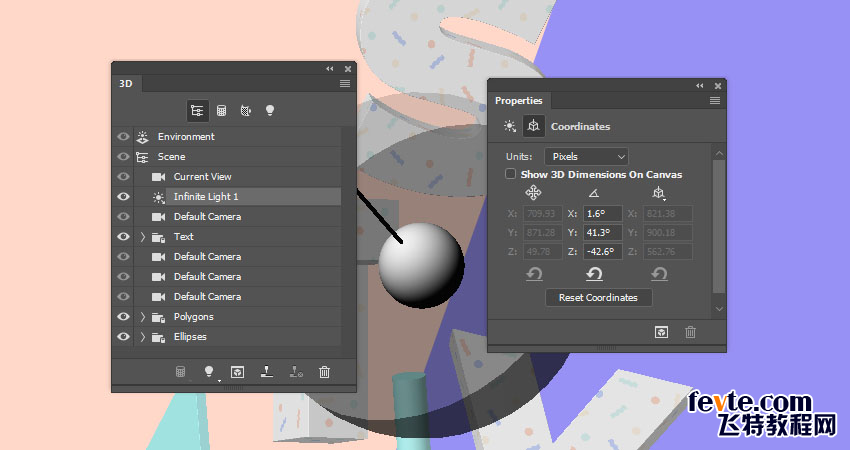
Task: Filter 3D panel by whole scene
Action: tap(197, 111)
